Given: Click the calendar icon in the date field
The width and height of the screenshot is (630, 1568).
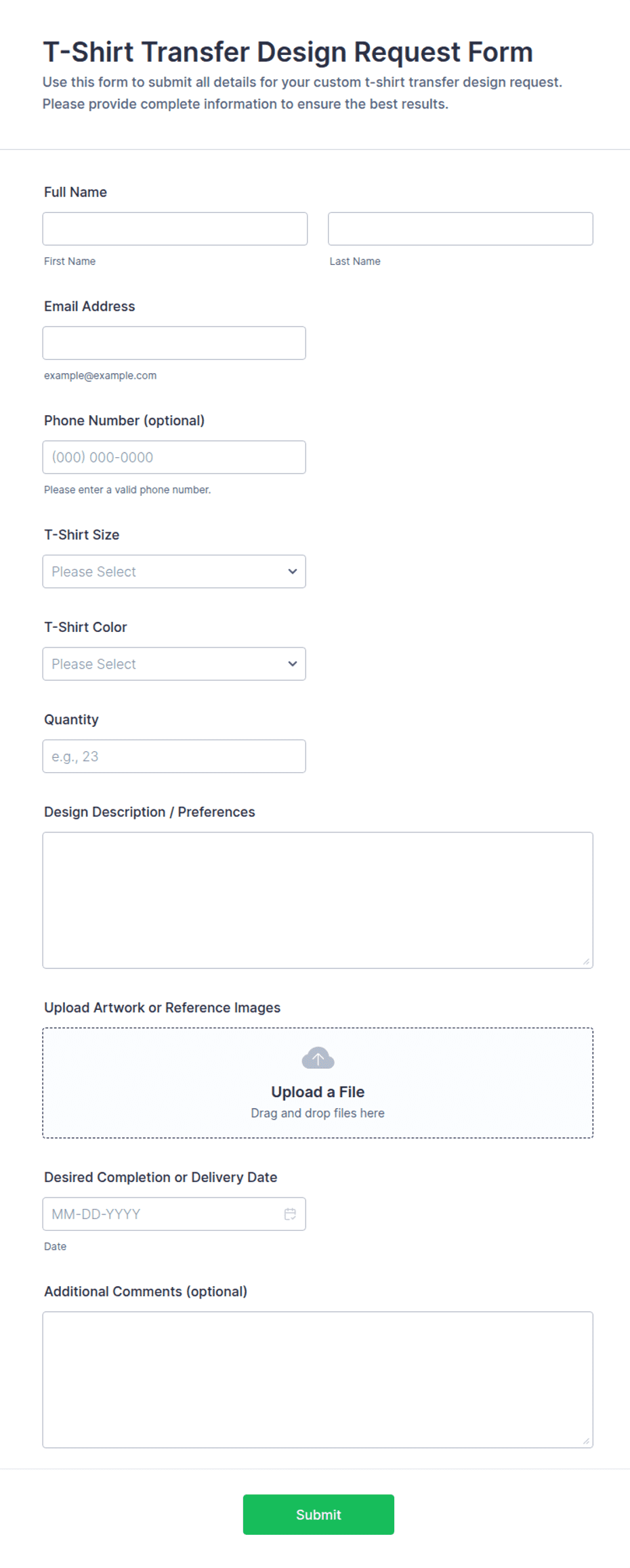Looking at the screenshot, I should [290, 1214].
